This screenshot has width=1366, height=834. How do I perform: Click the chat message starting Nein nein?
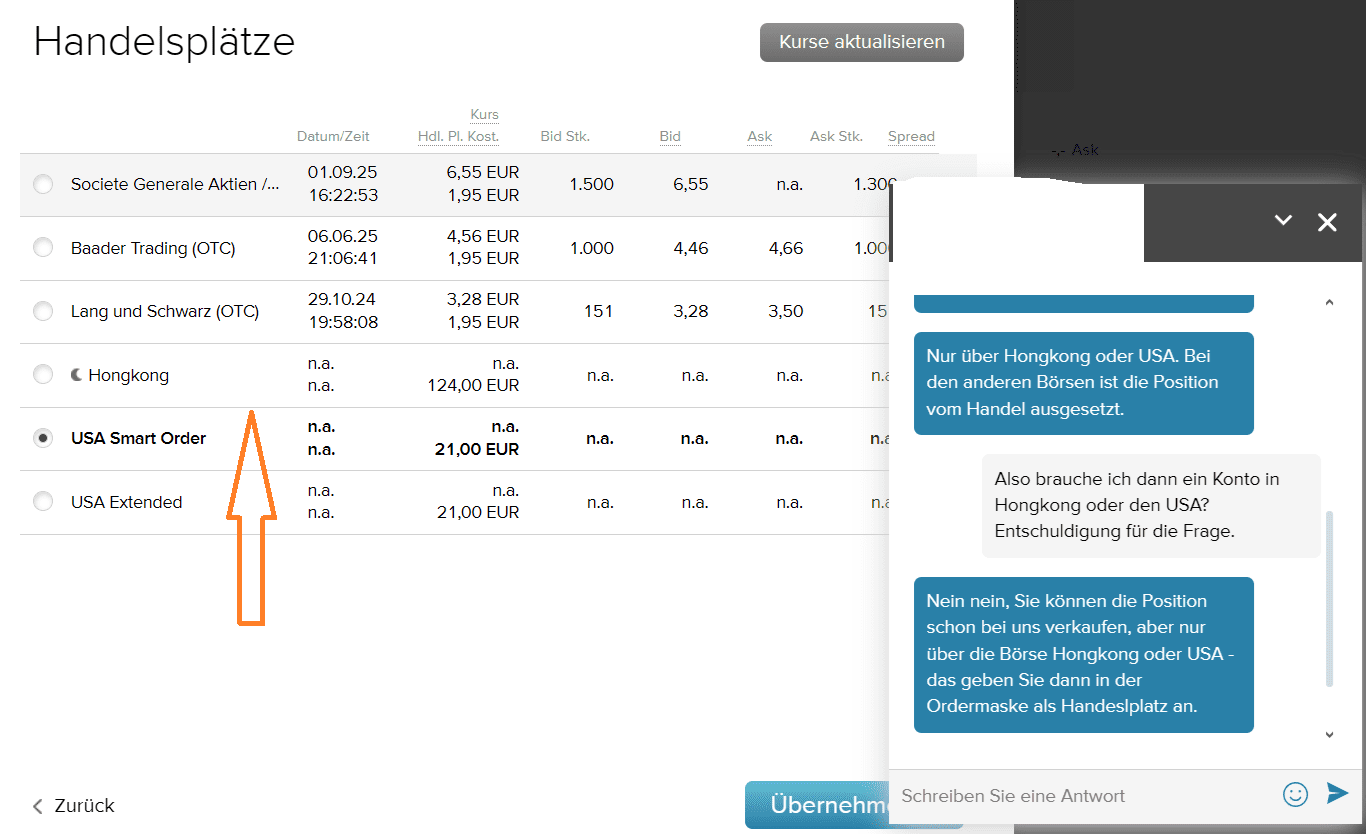1084,654
